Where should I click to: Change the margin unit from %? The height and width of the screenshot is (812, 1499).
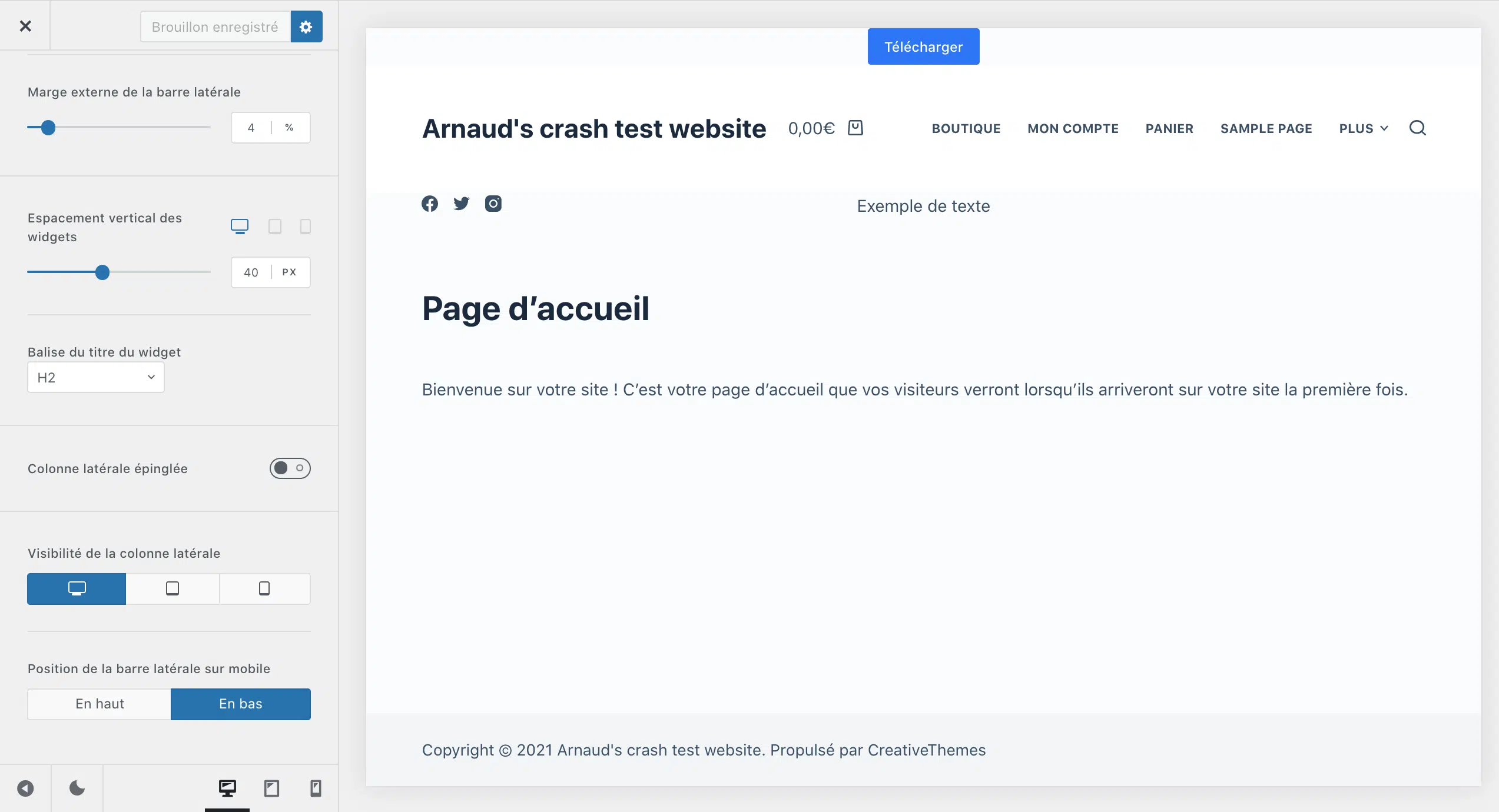click(x=290, y=128)
